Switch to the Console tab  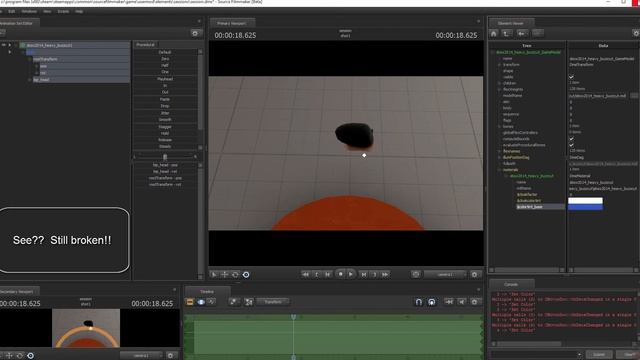pyautogui.click(x=511, y=284)
